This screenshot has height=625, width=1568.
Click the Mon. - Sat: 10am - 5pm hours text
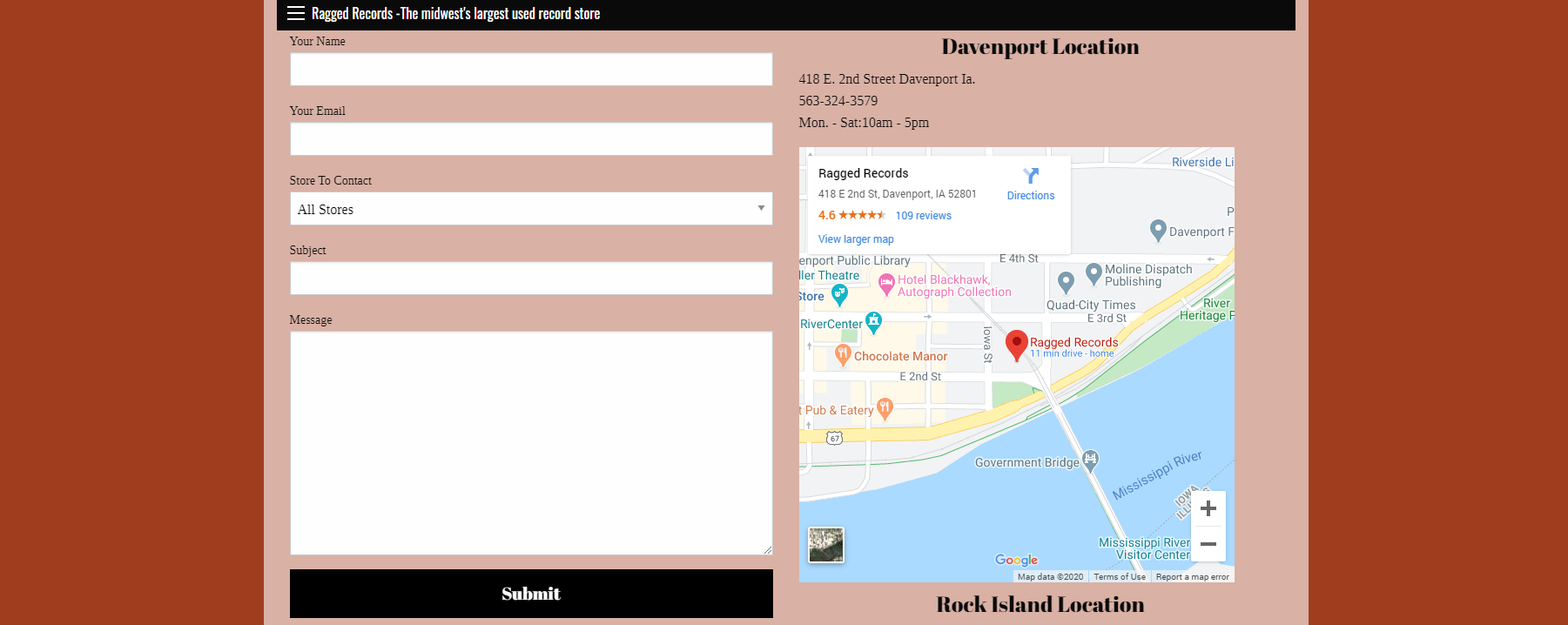pos(864,123)
